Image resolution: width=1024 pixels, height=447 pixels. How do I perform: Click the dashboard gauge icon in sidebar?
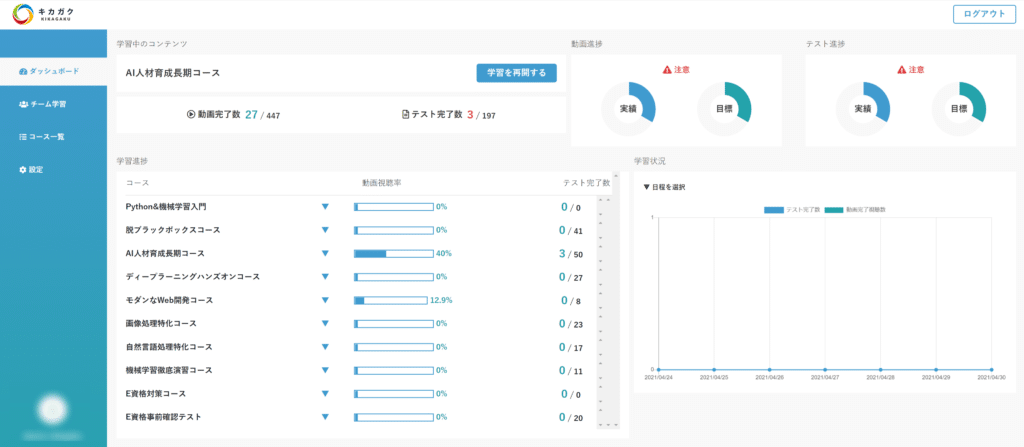coord(23,72)
